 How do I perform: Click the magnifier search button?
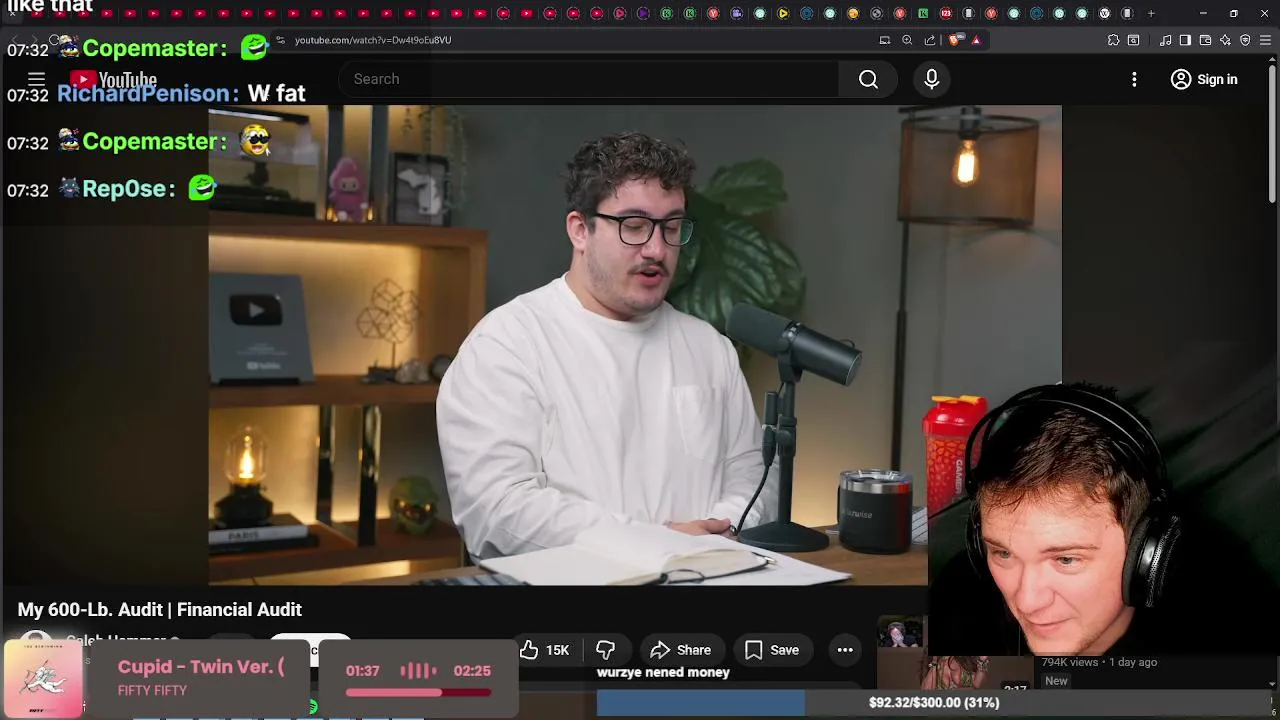(868, 79)
